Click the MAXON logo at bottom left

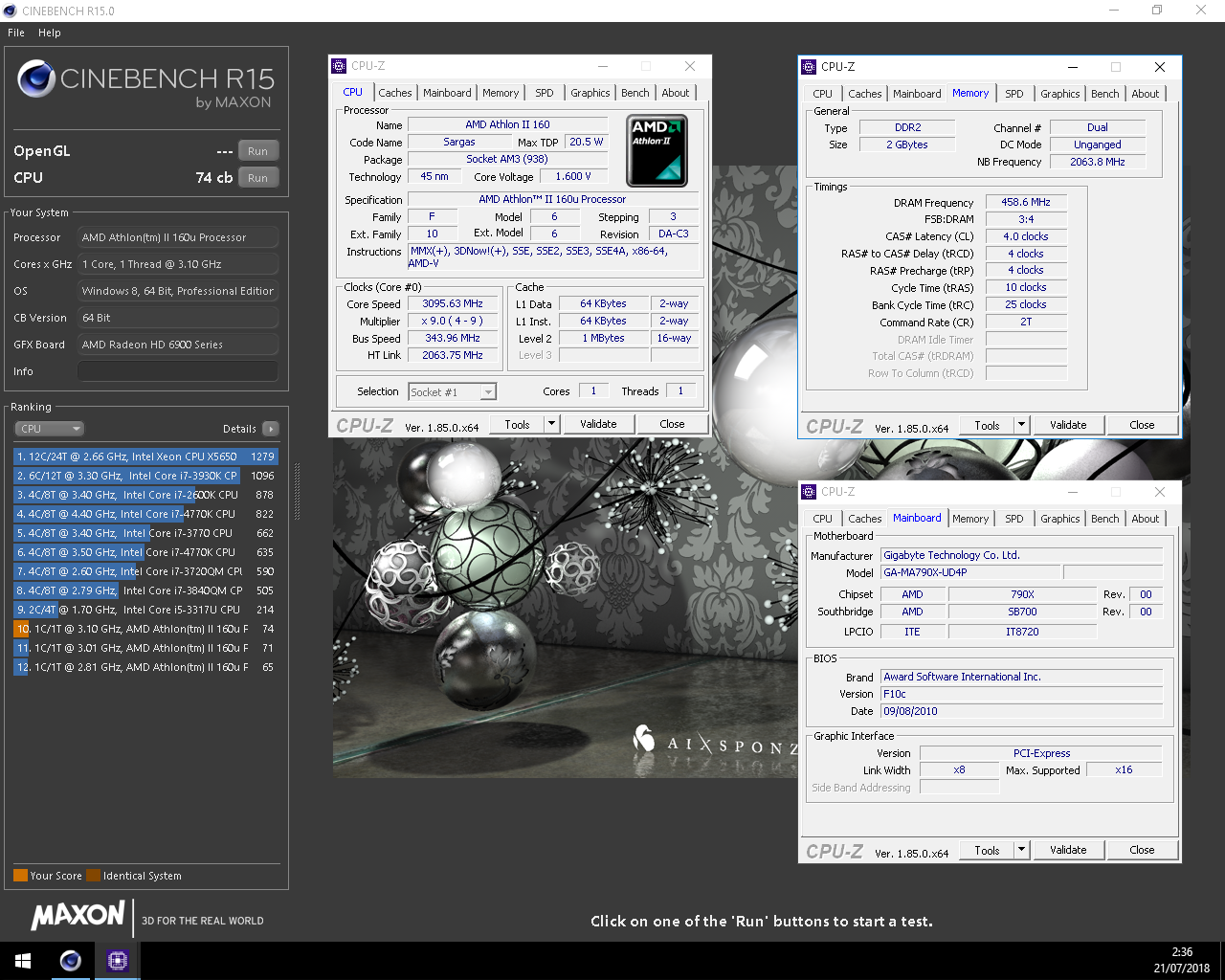pyautogui.click(x=78, y=917)
